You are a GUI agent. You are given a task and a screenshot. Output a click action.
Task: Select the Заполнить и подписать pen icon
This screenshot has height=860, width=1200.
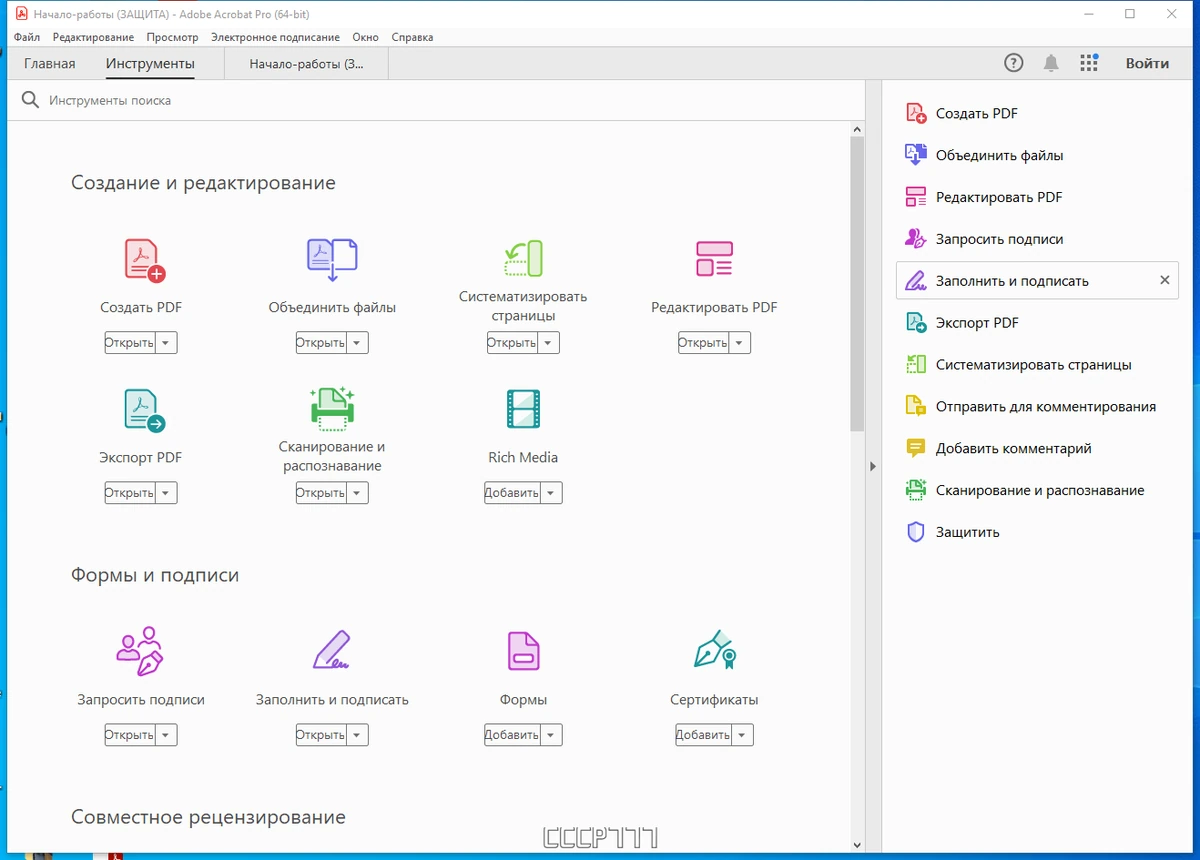click(x=332, y=650)
